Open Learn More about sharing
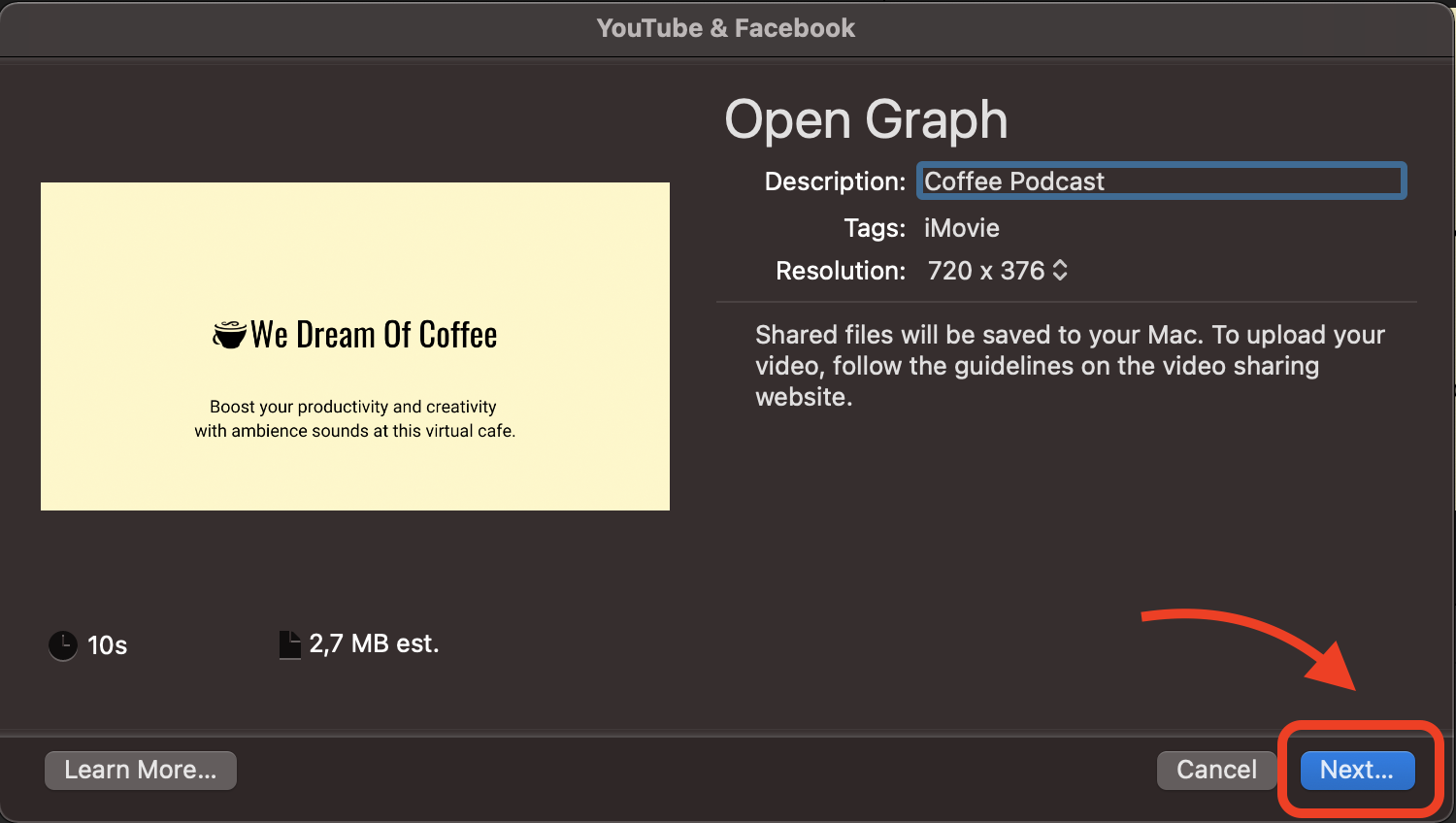The height and width of the screenshot is (823, 1456). click(x=140, y=770)
